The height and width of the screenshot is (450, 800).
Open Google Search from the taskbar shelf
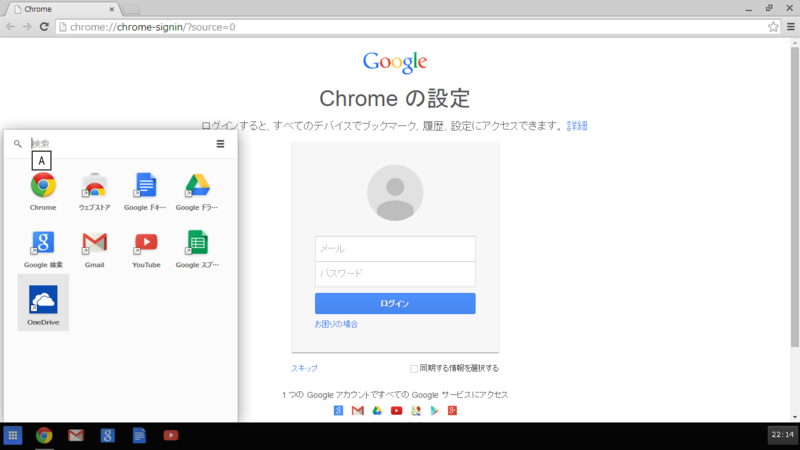click(x=107, y=435)
